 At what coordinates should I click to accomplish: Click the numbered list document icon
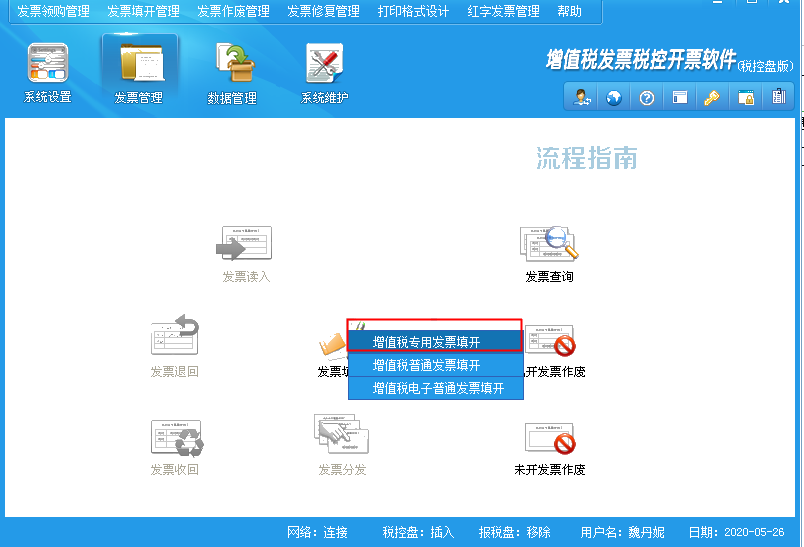tap(779, 96)
